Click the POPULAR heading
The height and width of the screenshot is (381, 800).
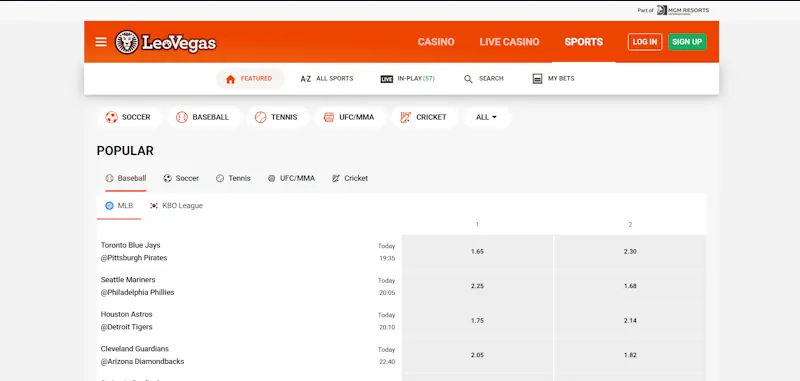coord(125,151)
